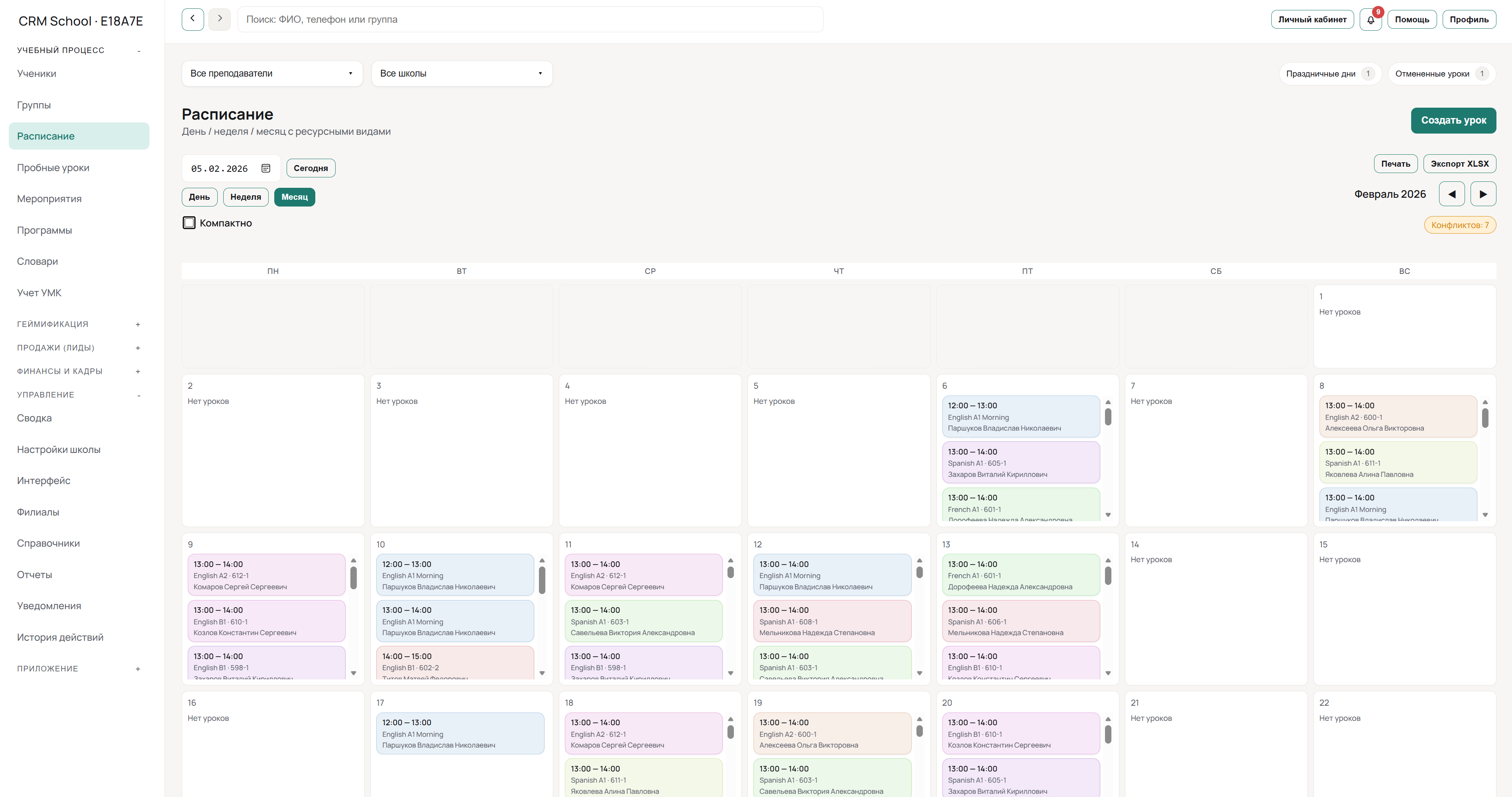Enable the Компактно checkbox
The width and height of the screenshot is (1512, 797).
point(189,223)
